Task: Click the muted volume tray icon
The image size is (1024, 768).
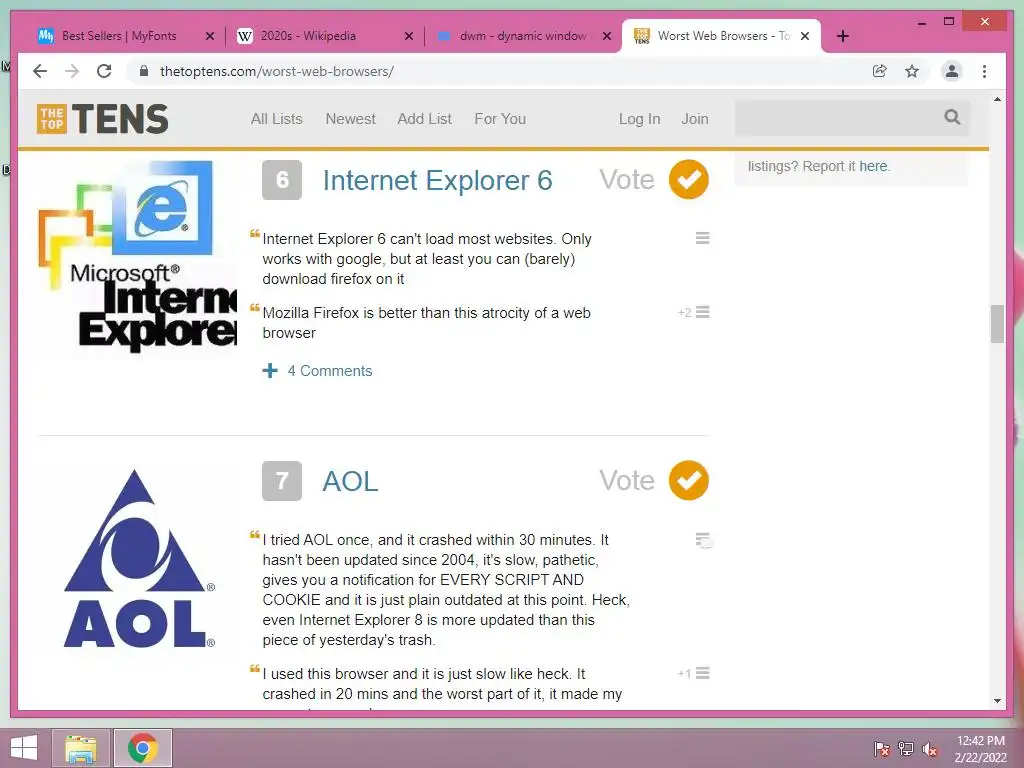Action: [x=930, y=748]
